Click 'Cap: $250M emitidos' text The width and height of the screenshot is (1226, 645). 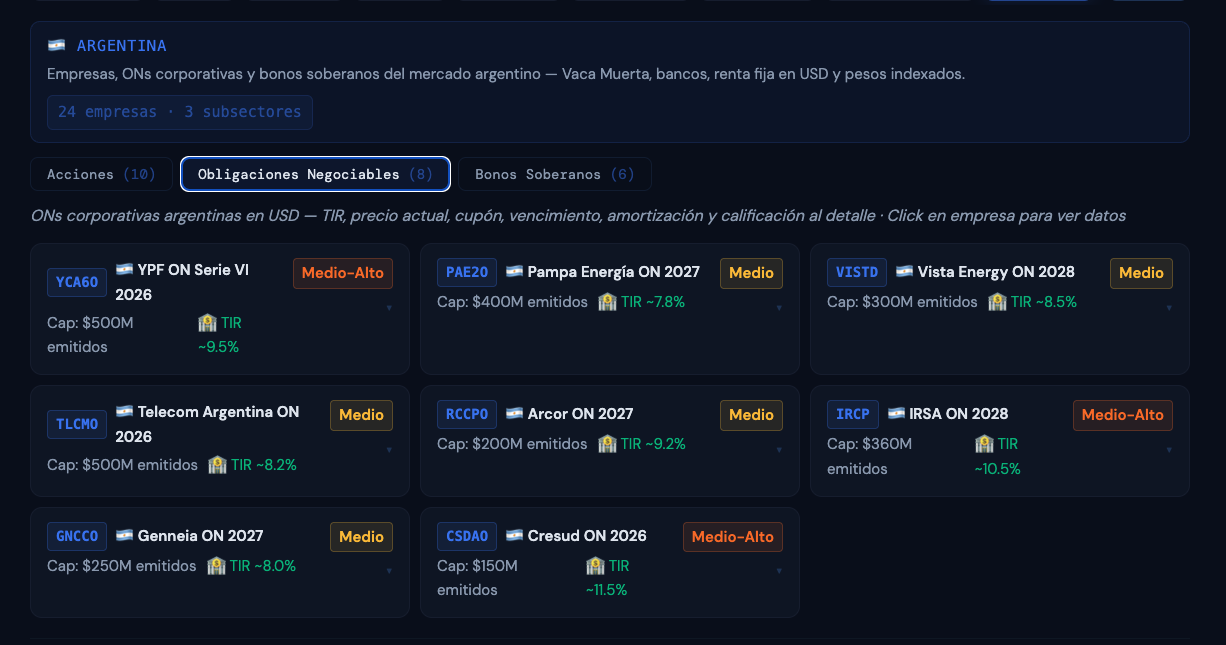122,565
